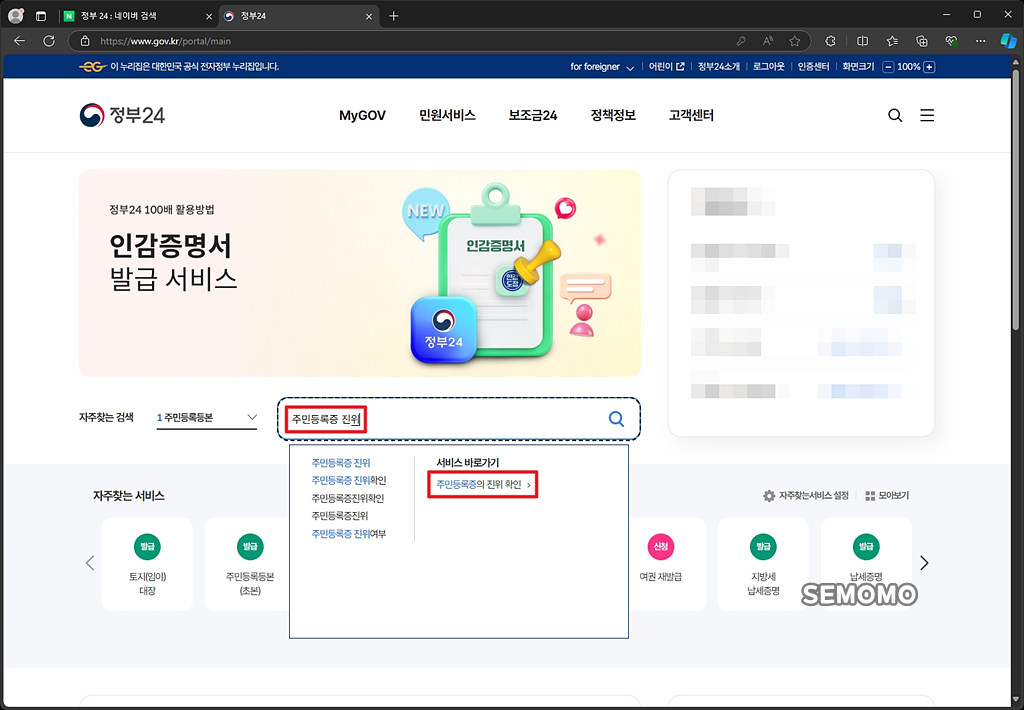Select the suggestion 주민등록증진위확인 without spaces
This screenshot has height=710, width=1024.
[x=347, y=498]
